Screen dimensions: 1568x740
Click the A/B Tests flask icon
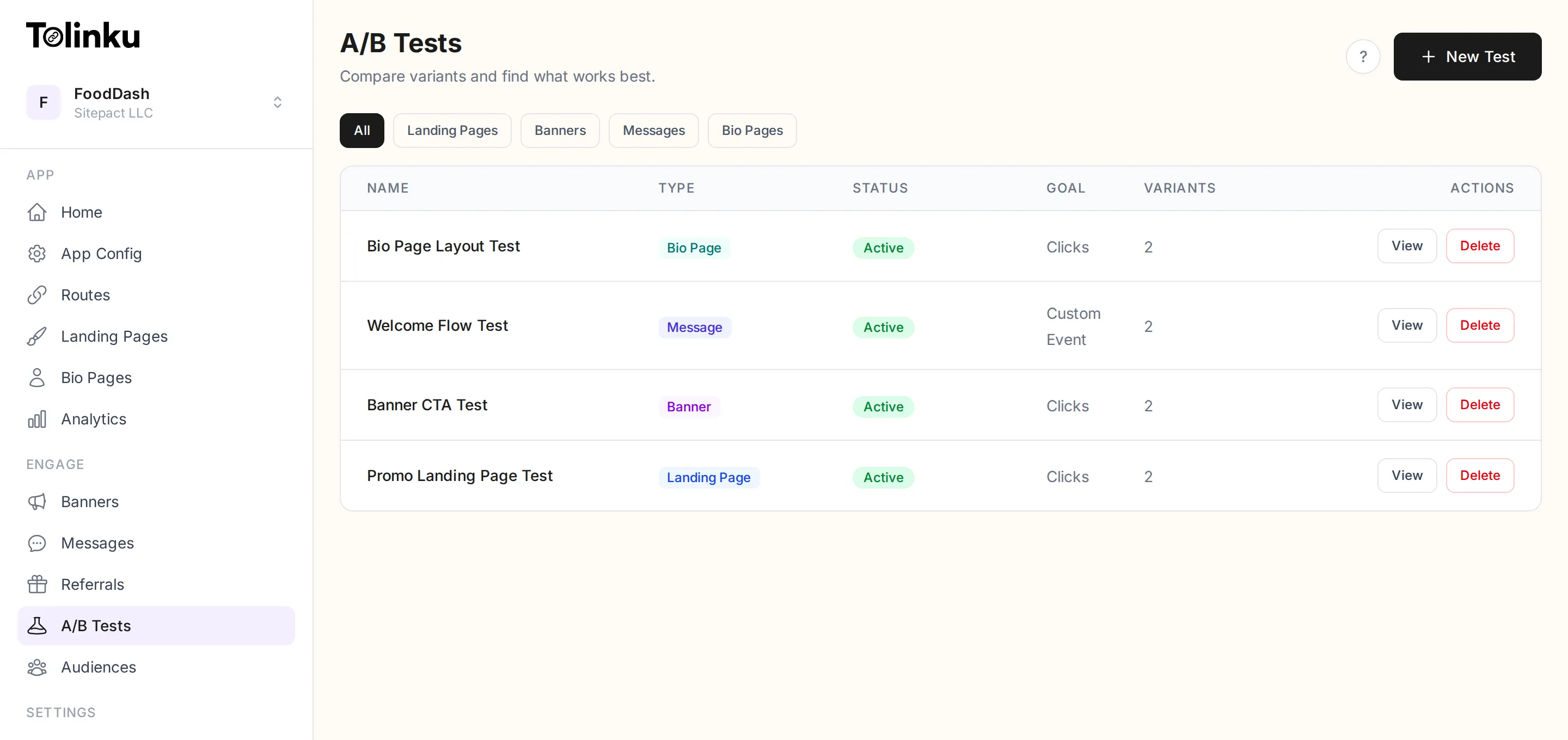37,626
